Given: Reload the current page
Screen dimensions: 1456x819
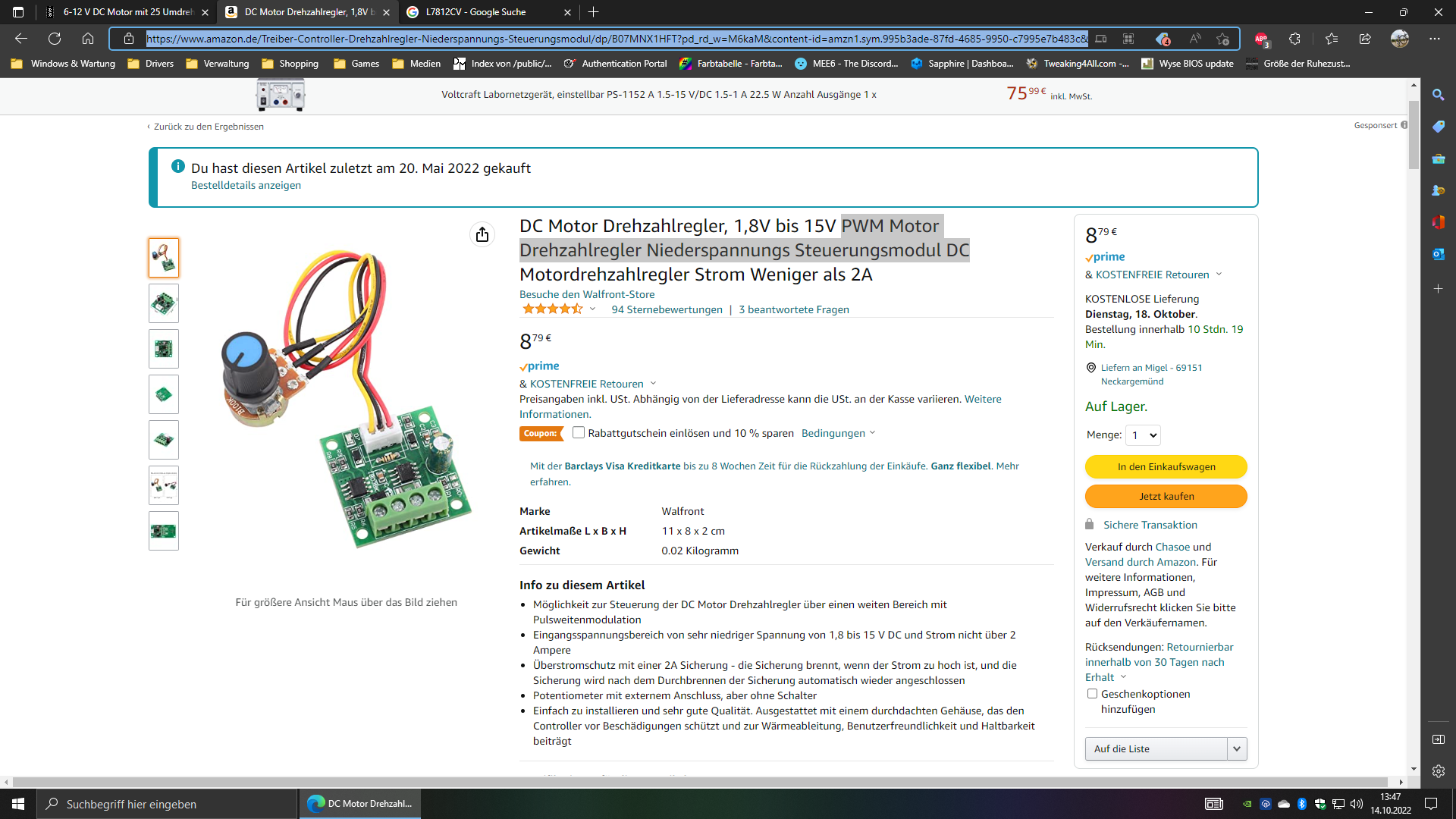Looking at the screenshot, I should tap(55, 39).
